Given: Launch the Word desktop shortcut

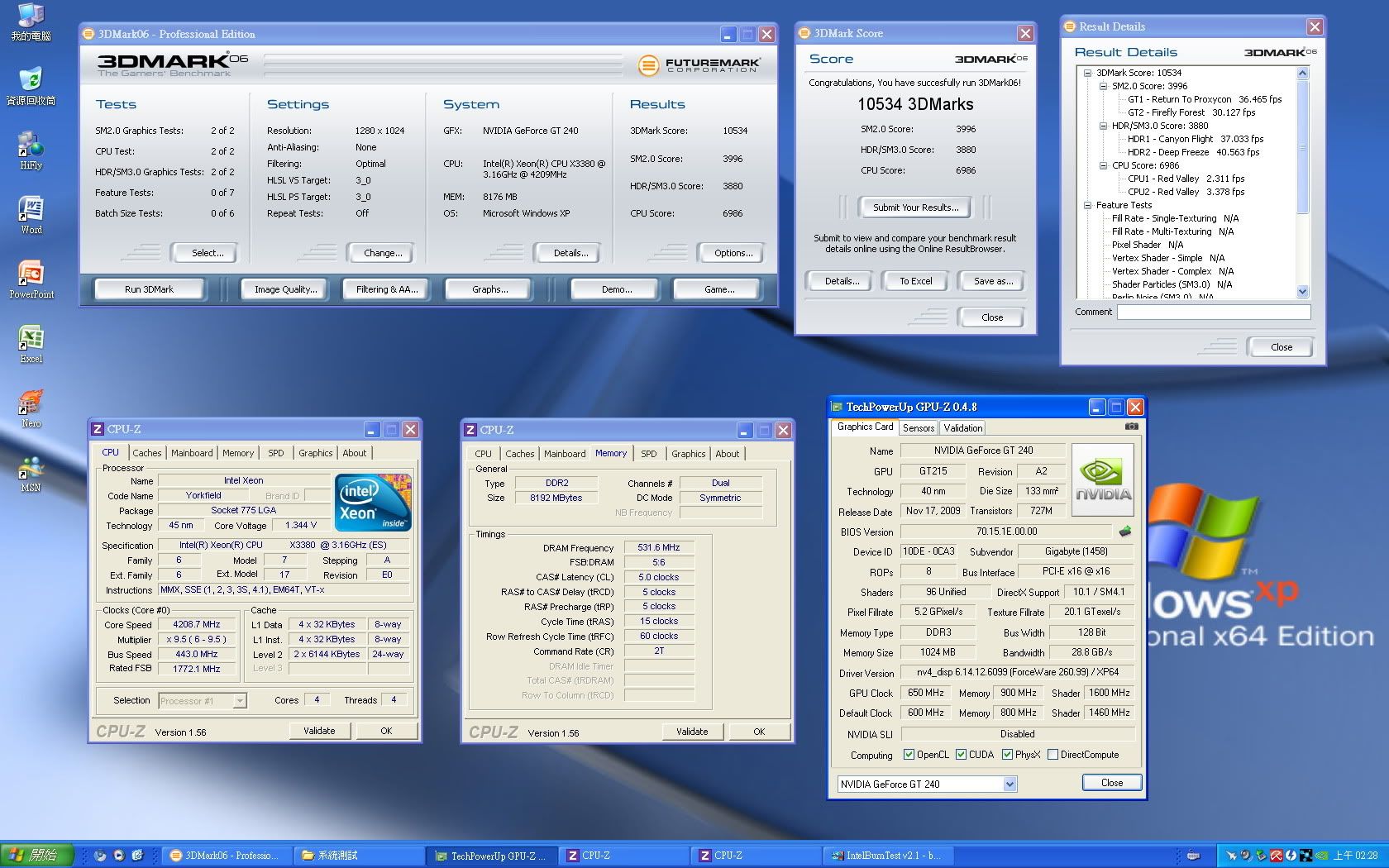Looking at the screenshot, I should [31, 215].
